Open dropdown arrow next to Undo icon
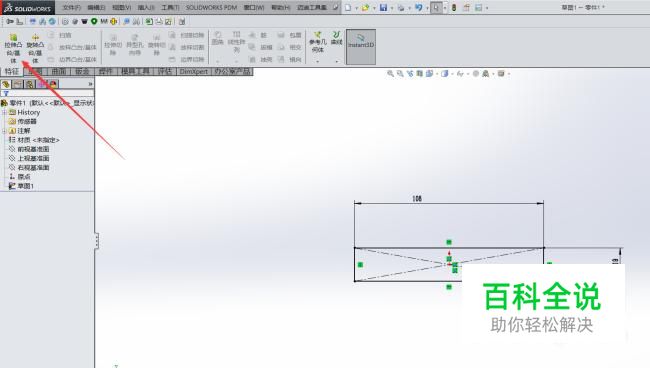The width and height of the screenshot is (650, 368). [427, 8]
